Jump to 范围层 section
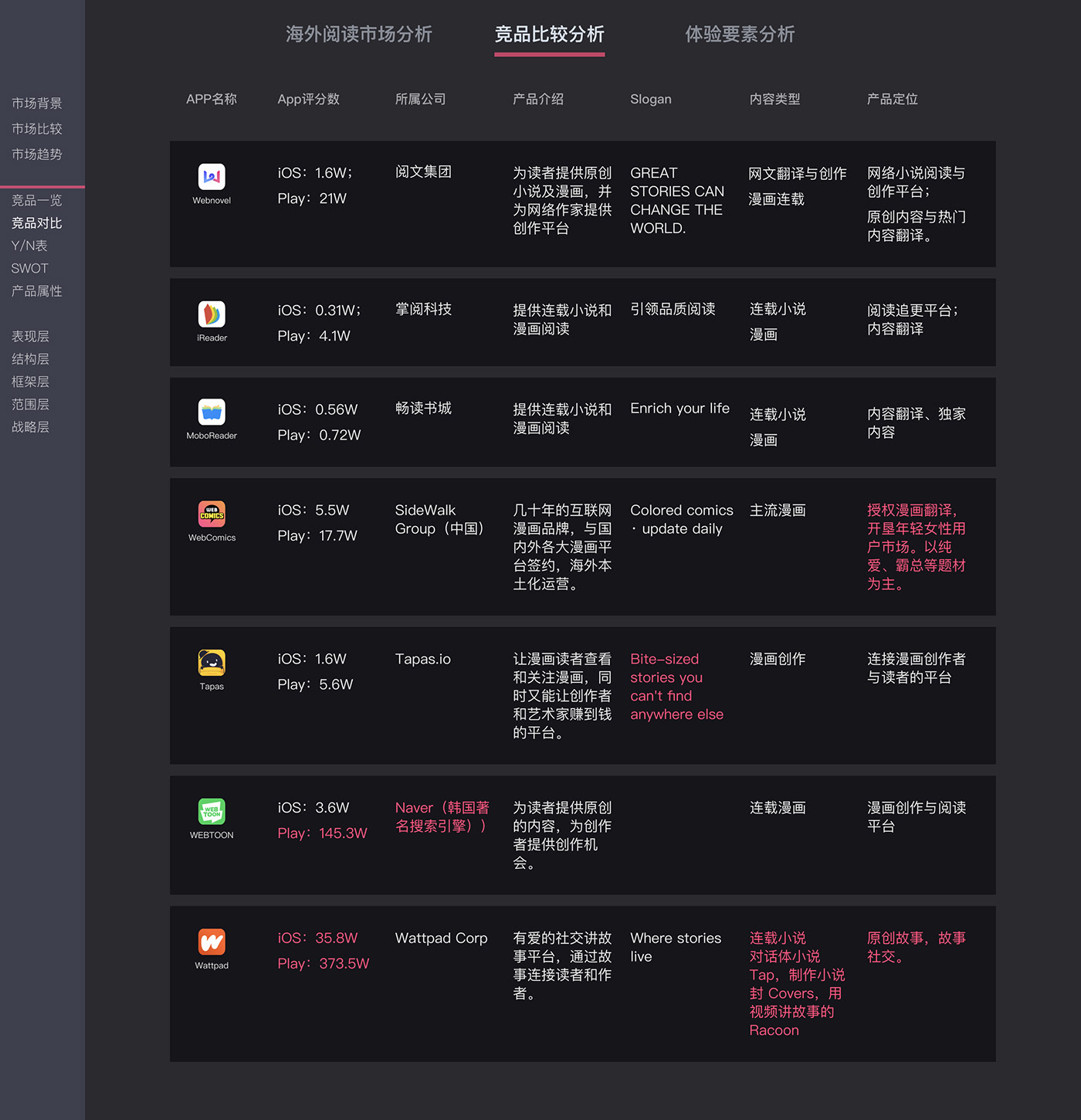1081x1120 pixels. coord(30,404)
